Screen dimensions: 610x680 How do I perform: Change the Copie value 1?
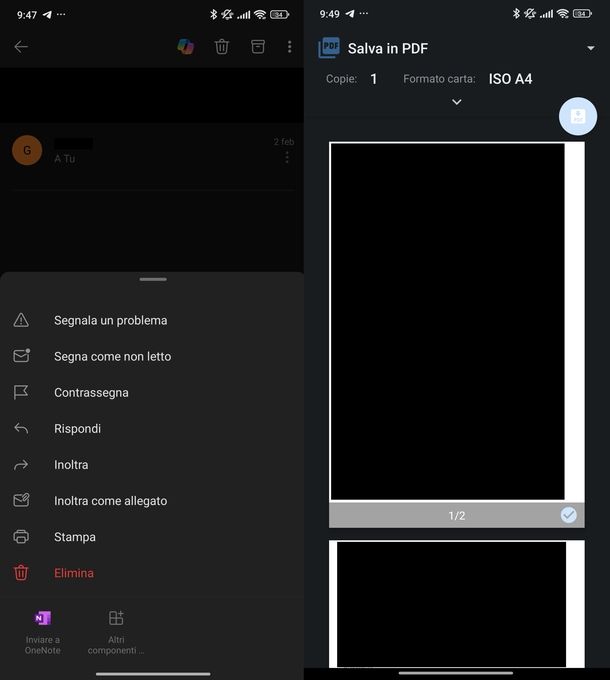click(x=373, y=79)
